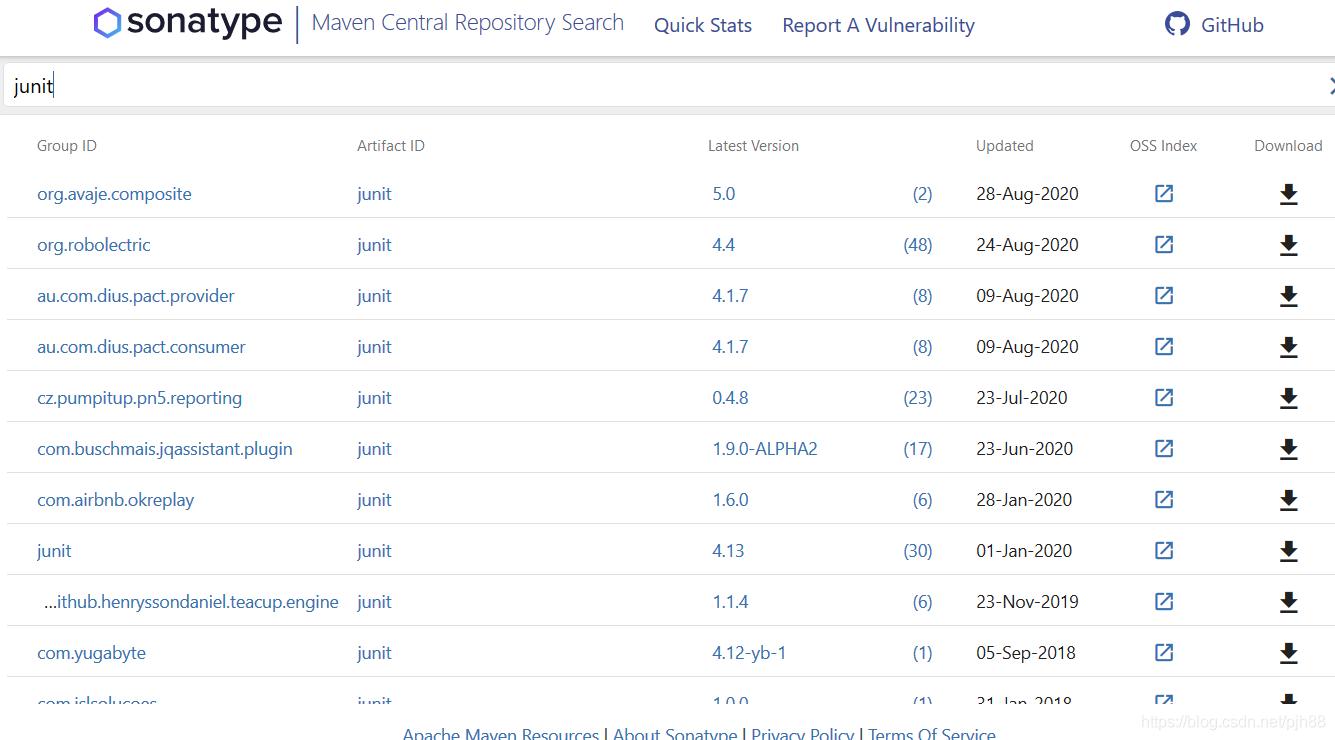Screen dimensions: 1335x740
Task: Open OSS Index for com.buschmais.jqassistant.plugin
Action: [x=1164, y=449]
